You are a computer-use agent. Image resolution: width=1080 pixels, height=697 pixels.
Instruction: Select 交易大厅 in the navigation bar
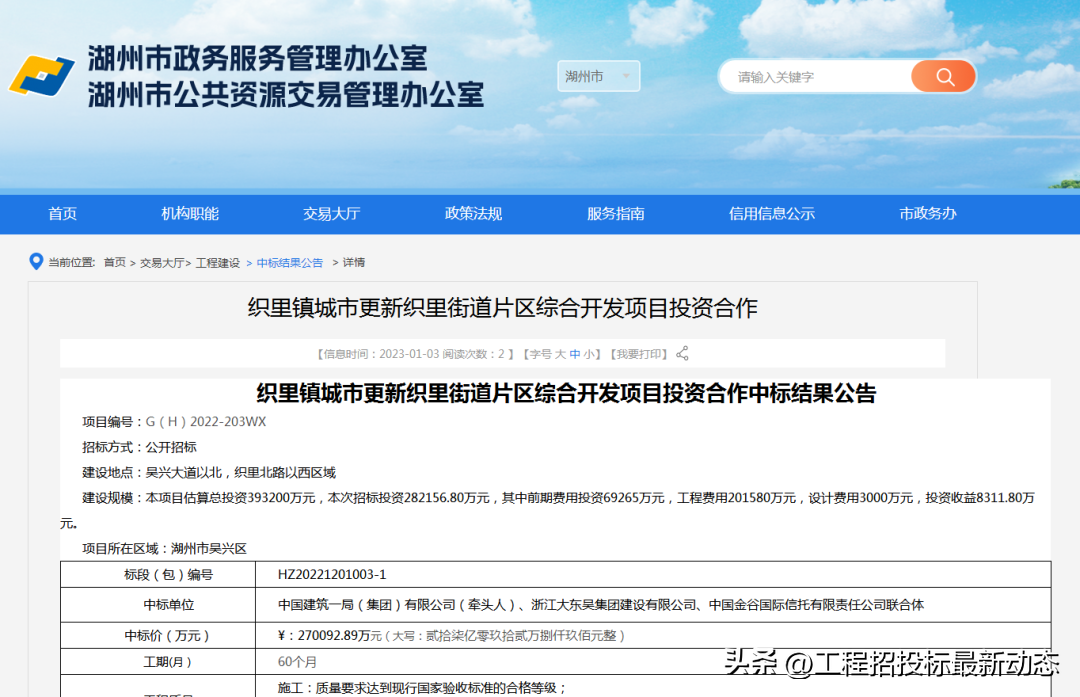point(331,214)
